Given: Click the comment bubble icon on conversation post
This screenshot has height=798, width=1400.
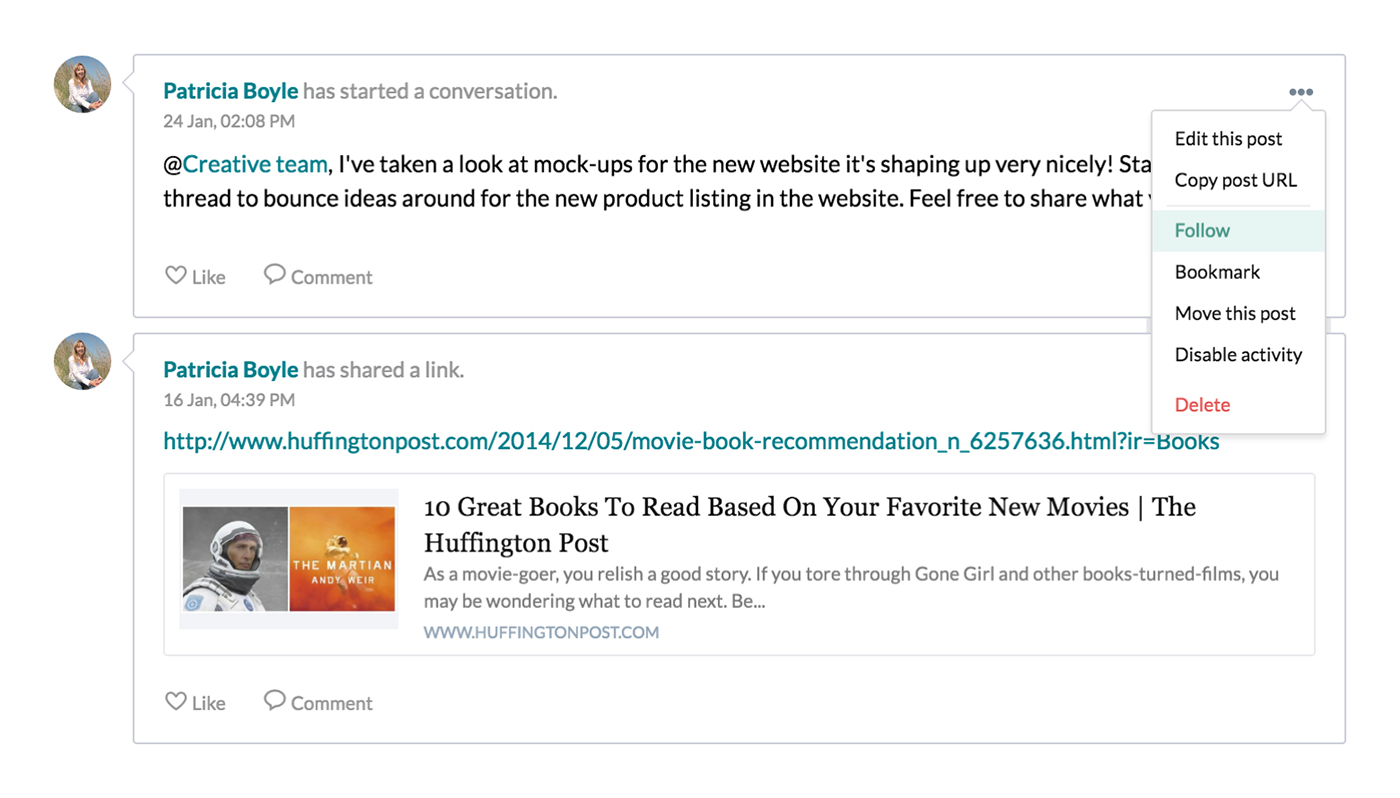Looking at the screenshot, I should click(x=274, y=274).
